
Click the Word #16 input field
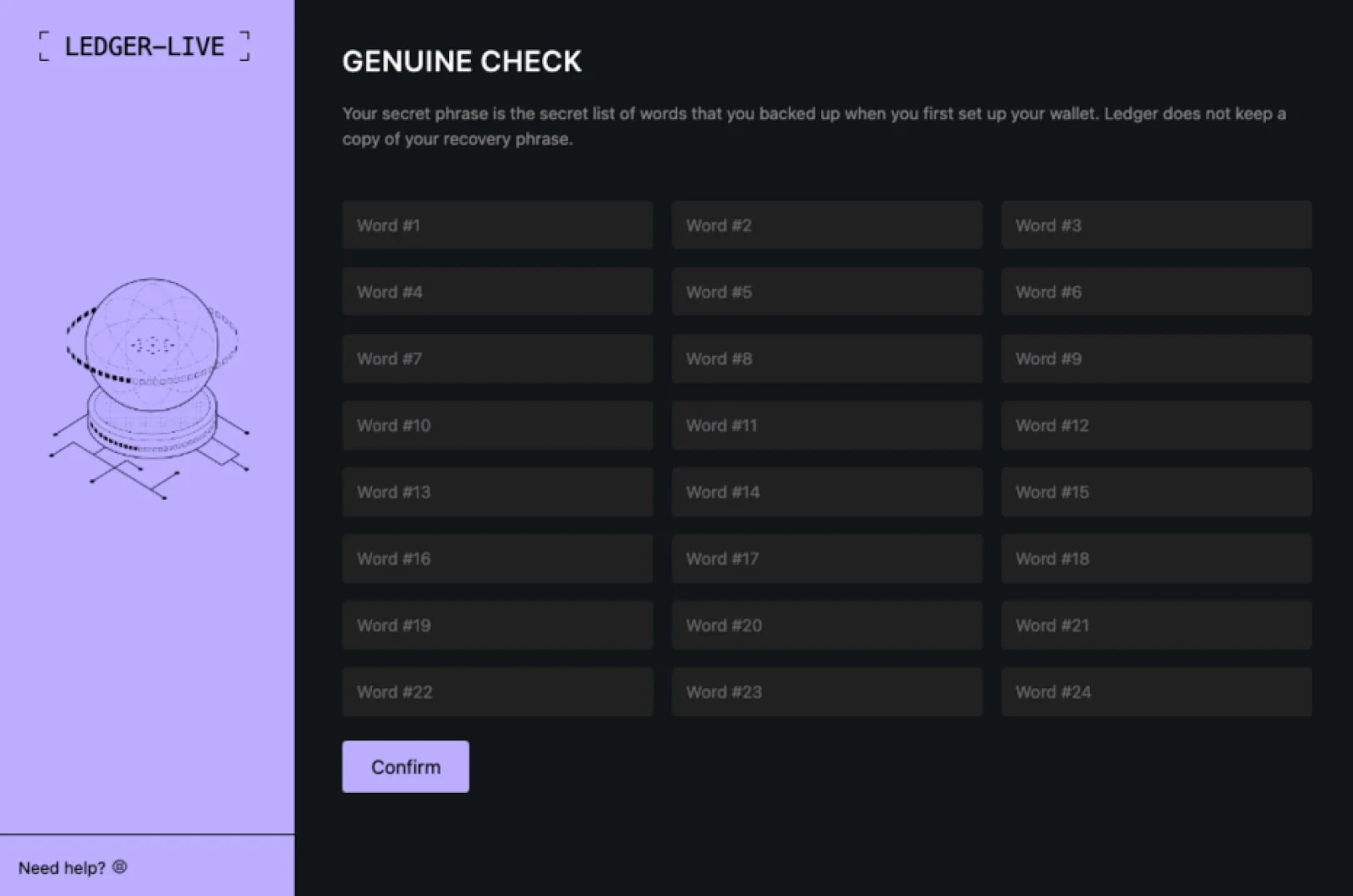tap(497, 559)
